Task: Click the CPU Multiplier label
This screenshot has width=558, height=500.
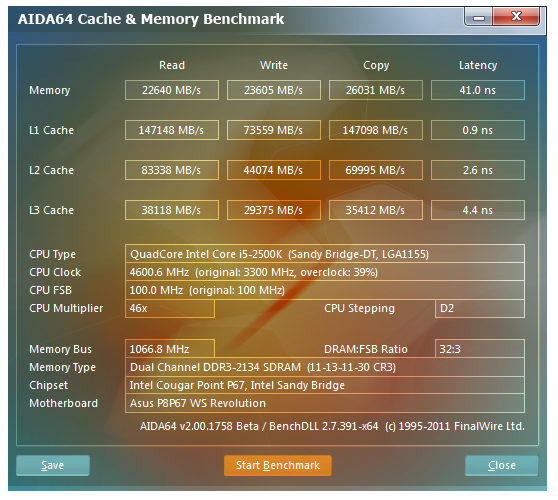Action: click(66, 308)
